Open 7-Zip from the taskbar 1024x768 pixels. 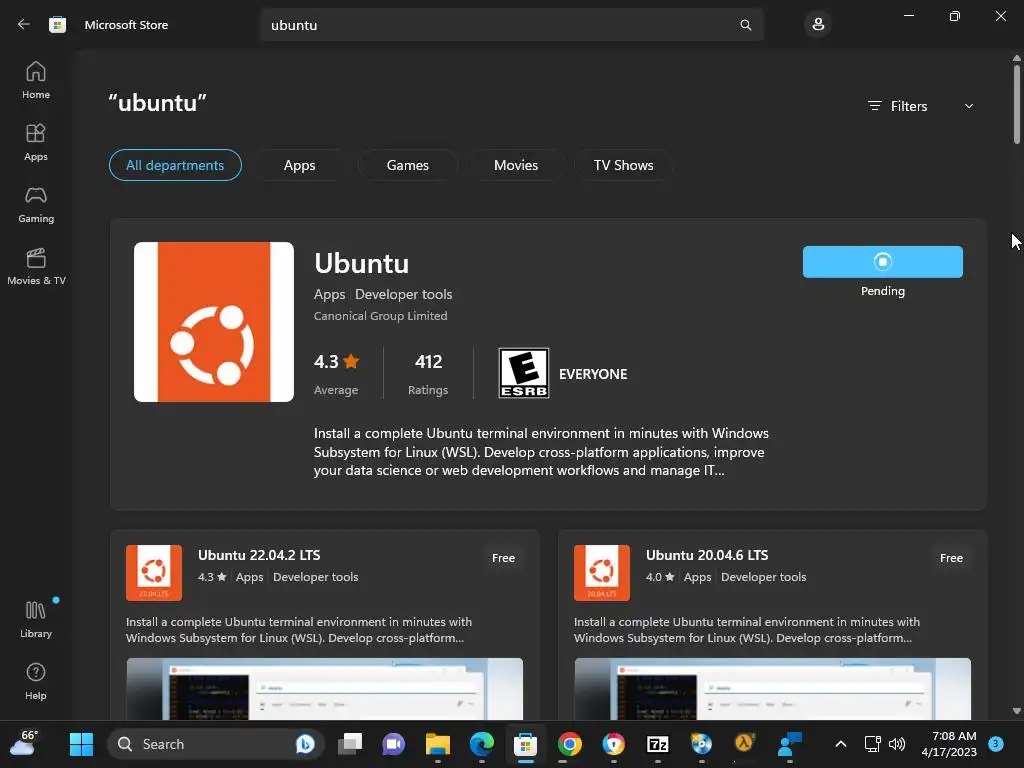(x=658, y=744)
